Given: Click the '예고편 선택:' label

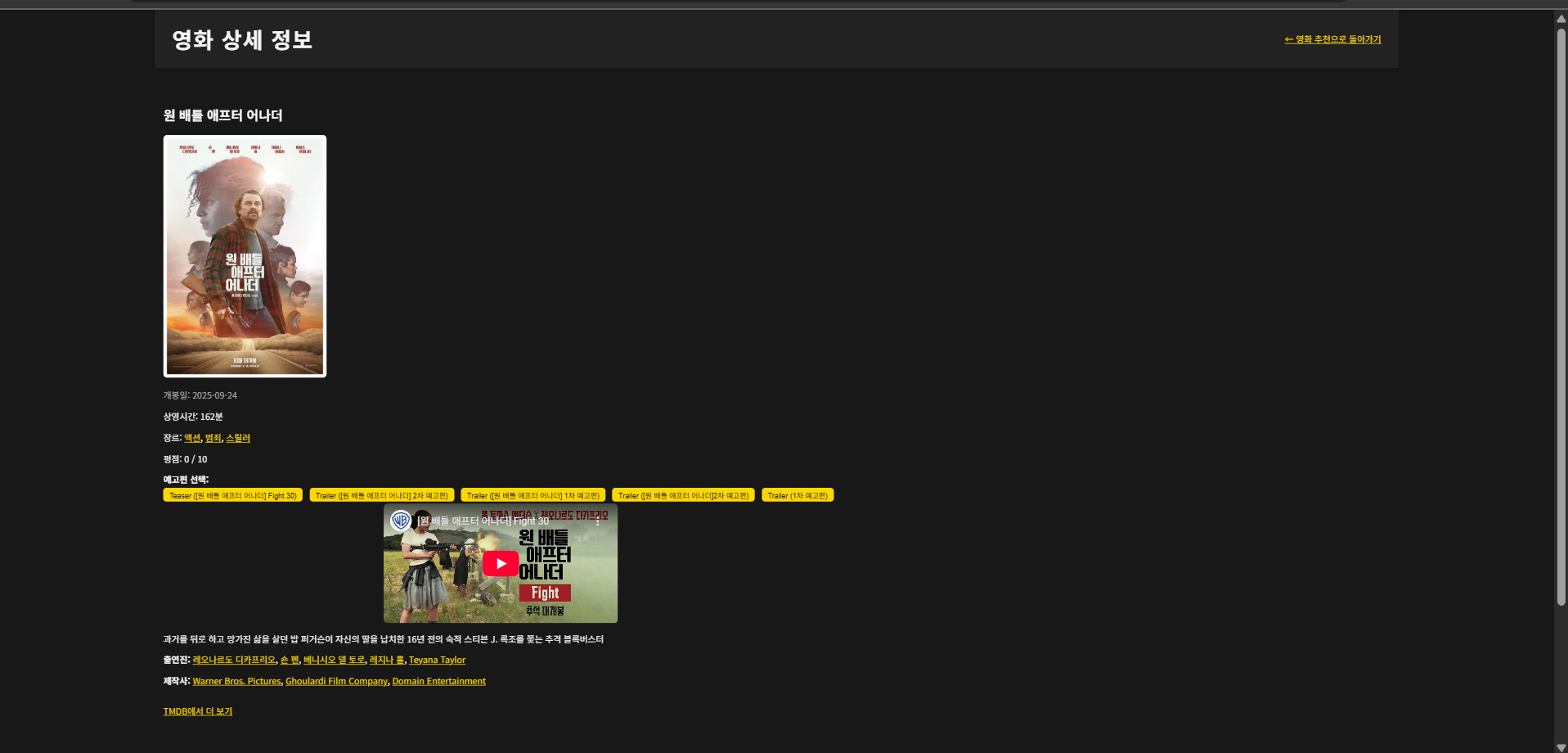Looking at the screenshot, I should click(x=186, y=480).
